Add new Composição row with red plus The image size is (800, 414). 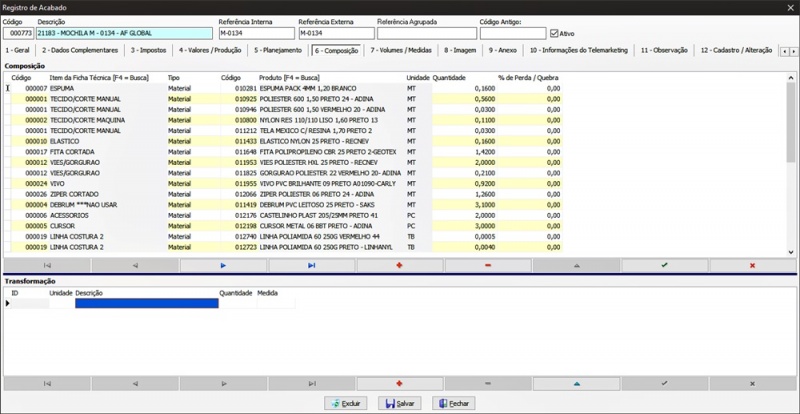click(x=399, y=265)
